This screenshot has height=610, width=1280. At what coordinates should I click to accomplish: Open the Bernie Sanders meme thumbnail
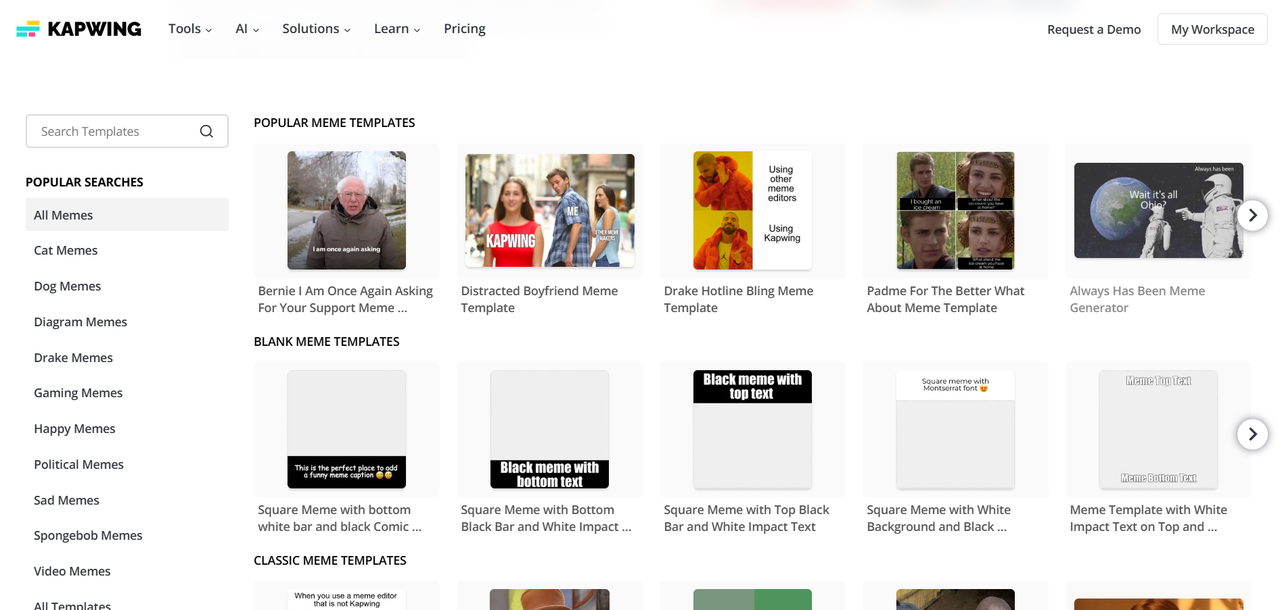347,211
